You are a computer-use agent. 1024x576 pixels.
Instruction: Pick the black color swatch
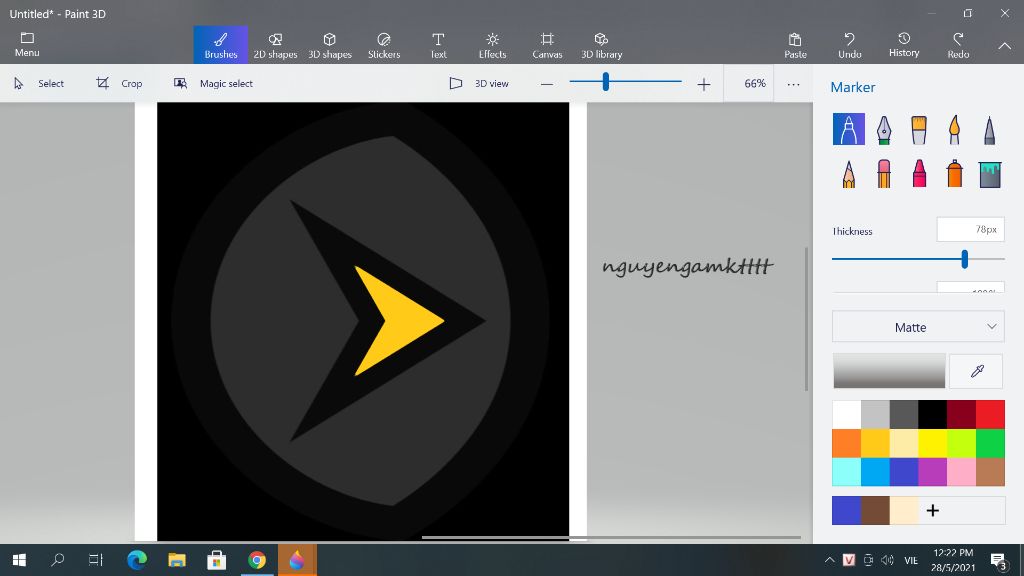[933, 415]
